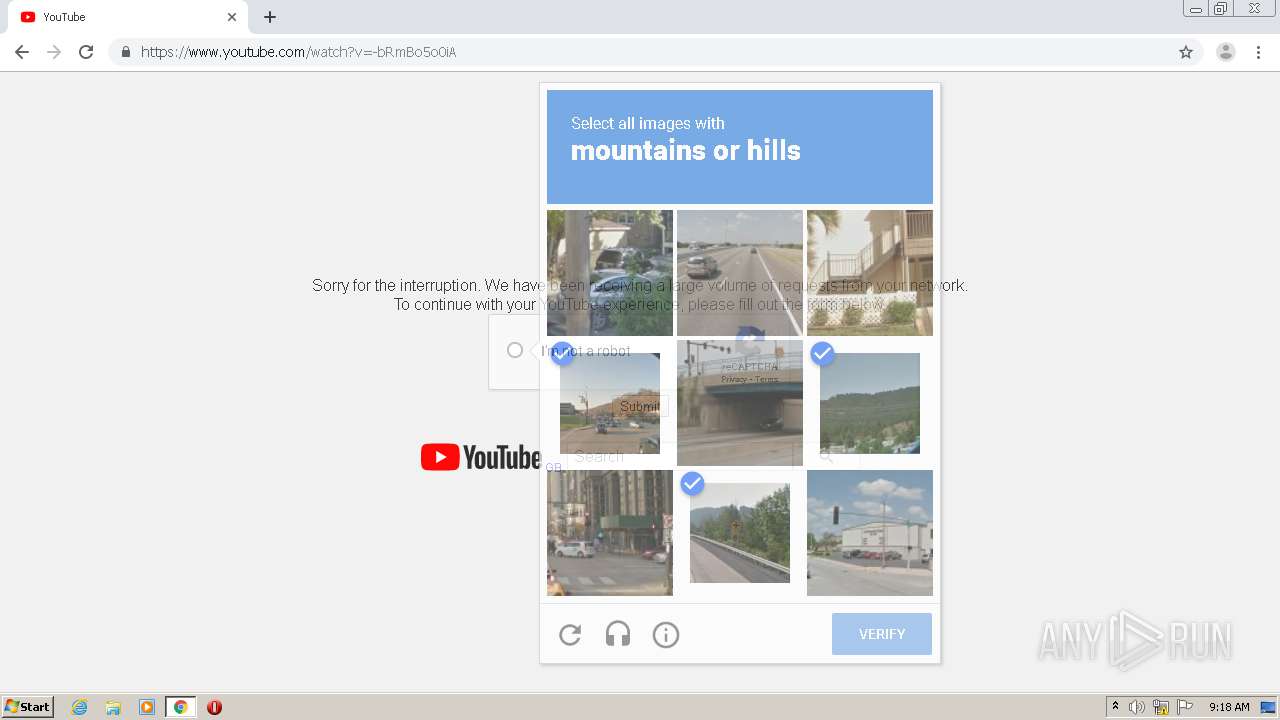Get a new captcha challenge with the reload icon
The height and width of the screenshot is (720, 1280).
[x=570, y=634]
